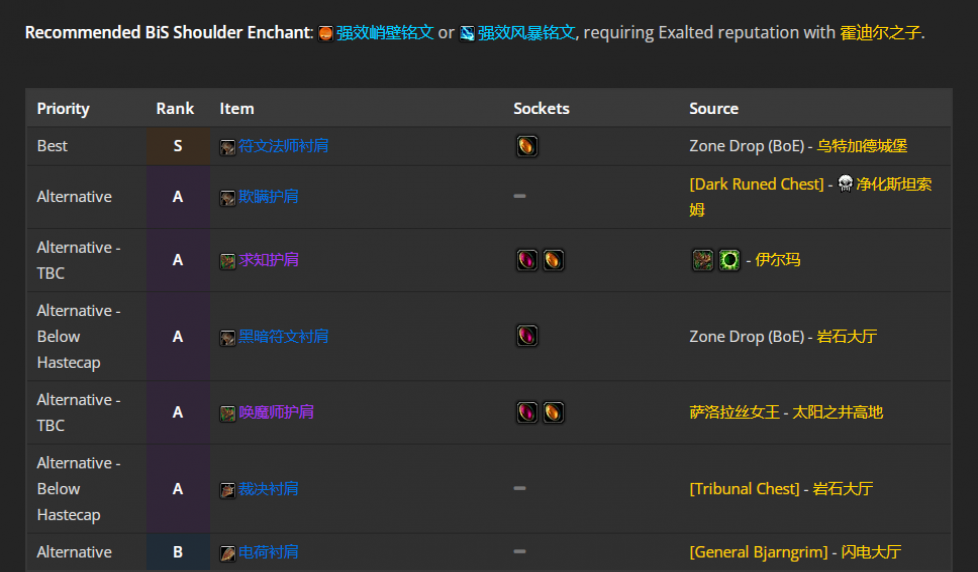978x572 pixels.
Task: Click the item icon beside 欺瞒护肩
Action: click(x=228, y=198)
